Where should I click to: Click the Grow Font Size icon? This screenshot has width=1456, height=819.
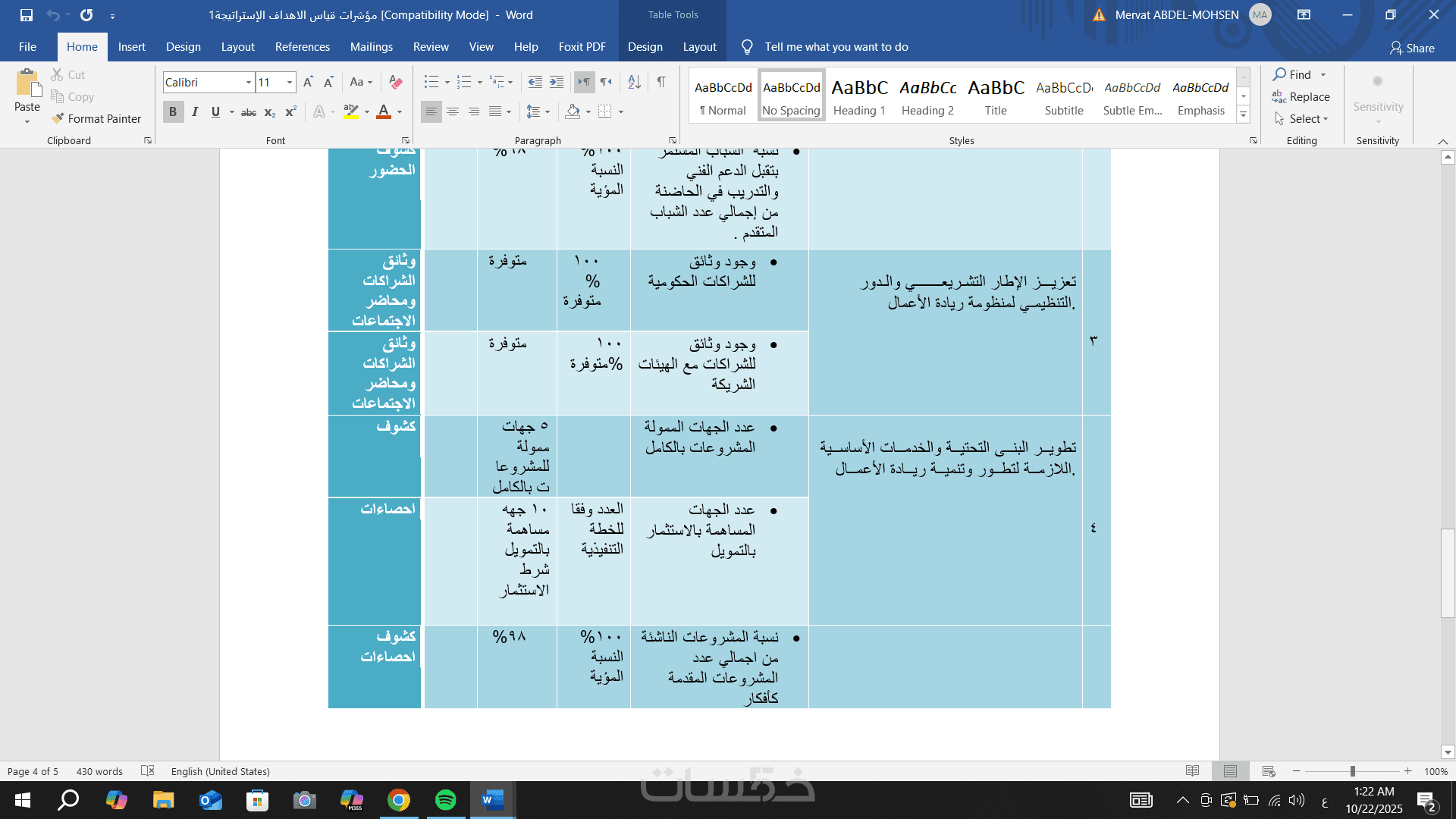pos(308,82)
